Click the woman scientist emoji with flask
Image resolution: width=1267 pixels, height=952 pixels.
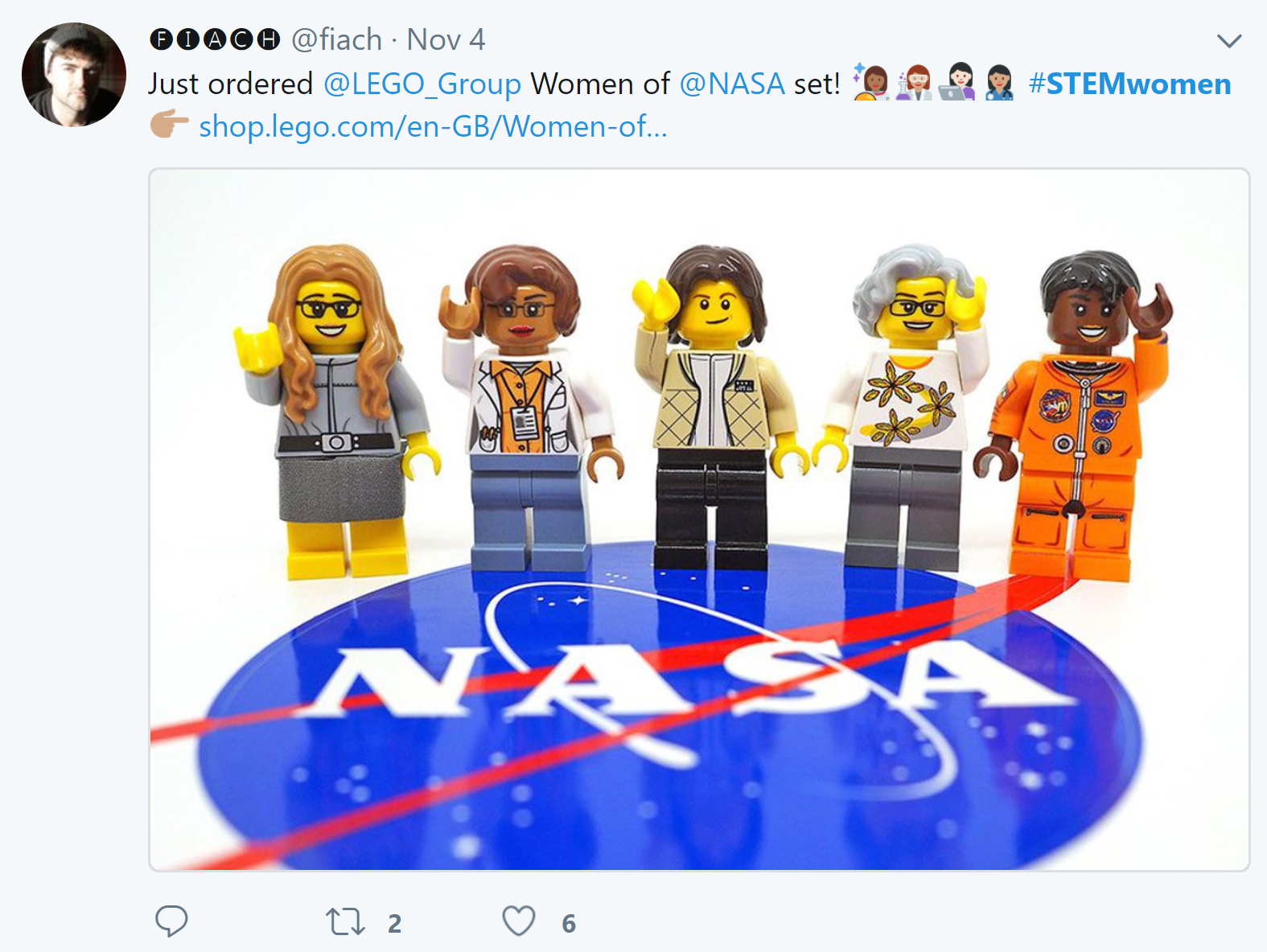(x=914, y=82)
